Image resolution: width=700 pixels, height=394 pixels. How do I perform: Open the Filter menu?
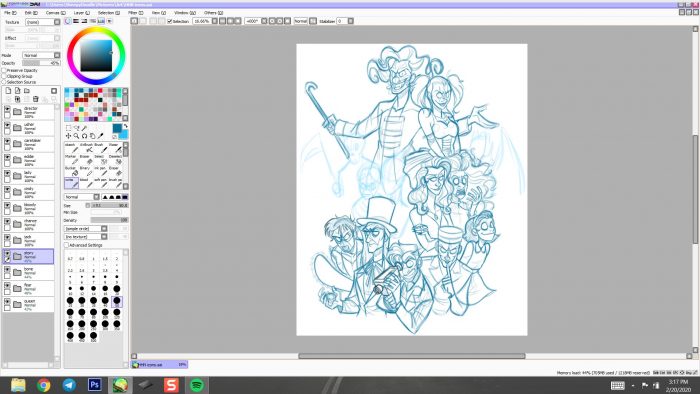coord(136,13)
